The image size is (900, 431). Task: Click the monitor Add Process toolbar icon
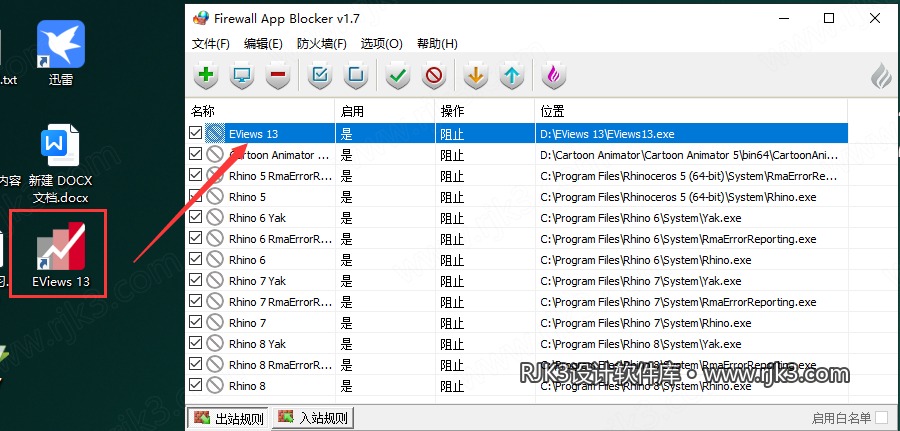point(242,75)
